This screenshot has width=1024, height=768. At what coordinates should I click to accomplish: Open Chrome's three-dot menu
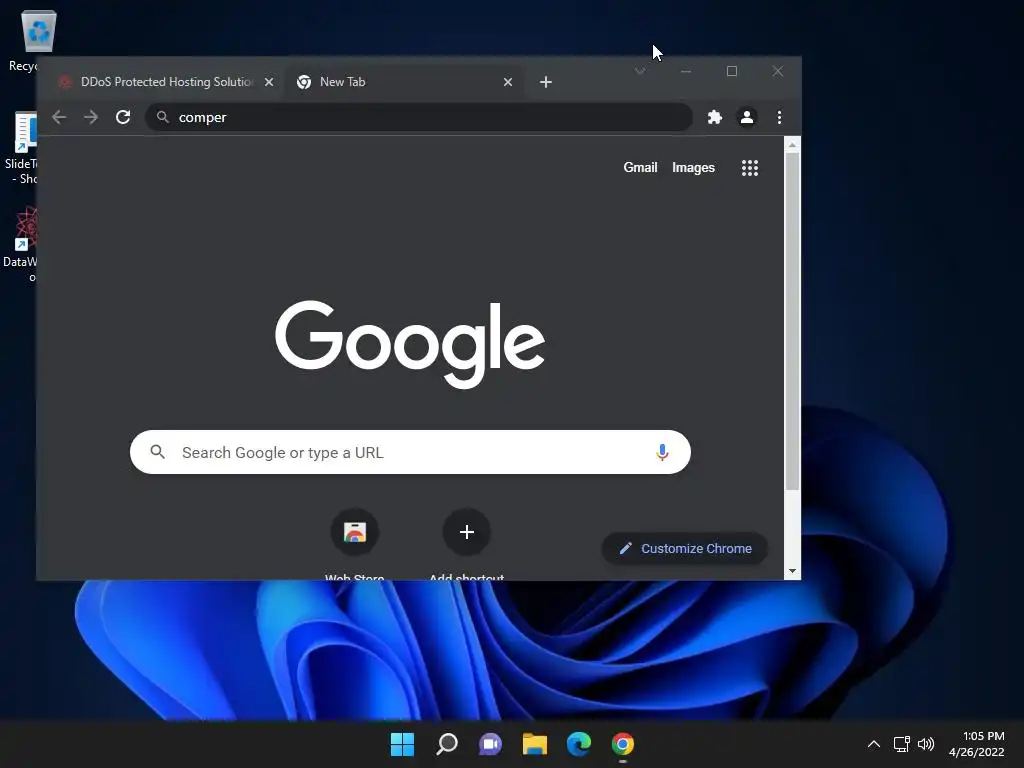tap(779, 118)
